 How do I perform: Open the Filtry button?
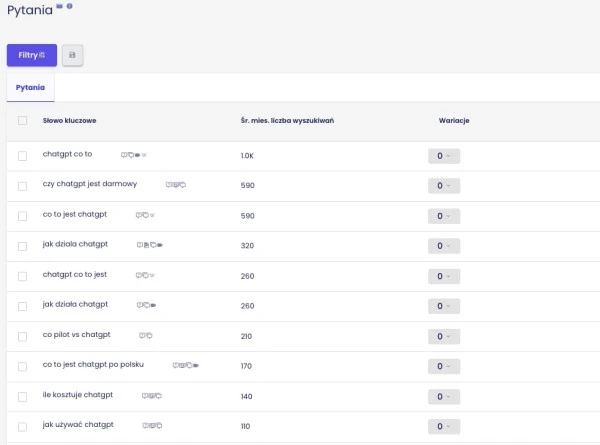(x=31, y=55)
